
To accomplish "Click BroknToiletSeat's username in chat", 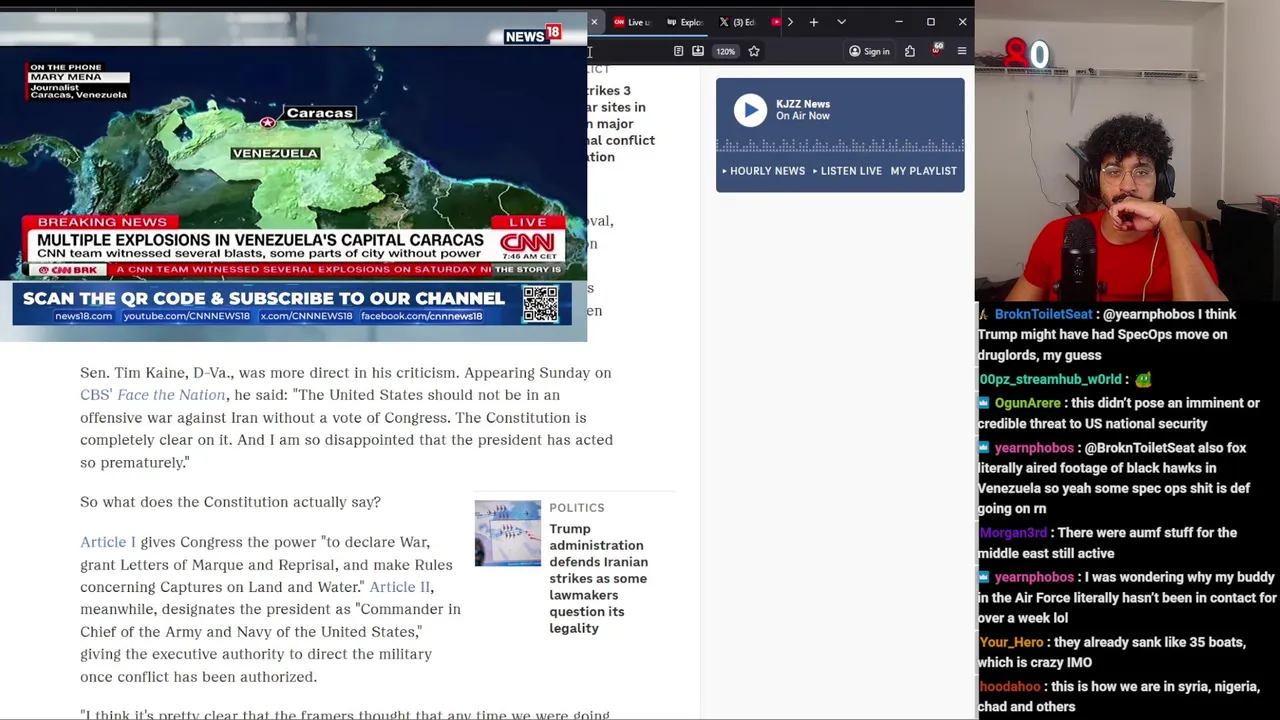I will (1043, 314).
